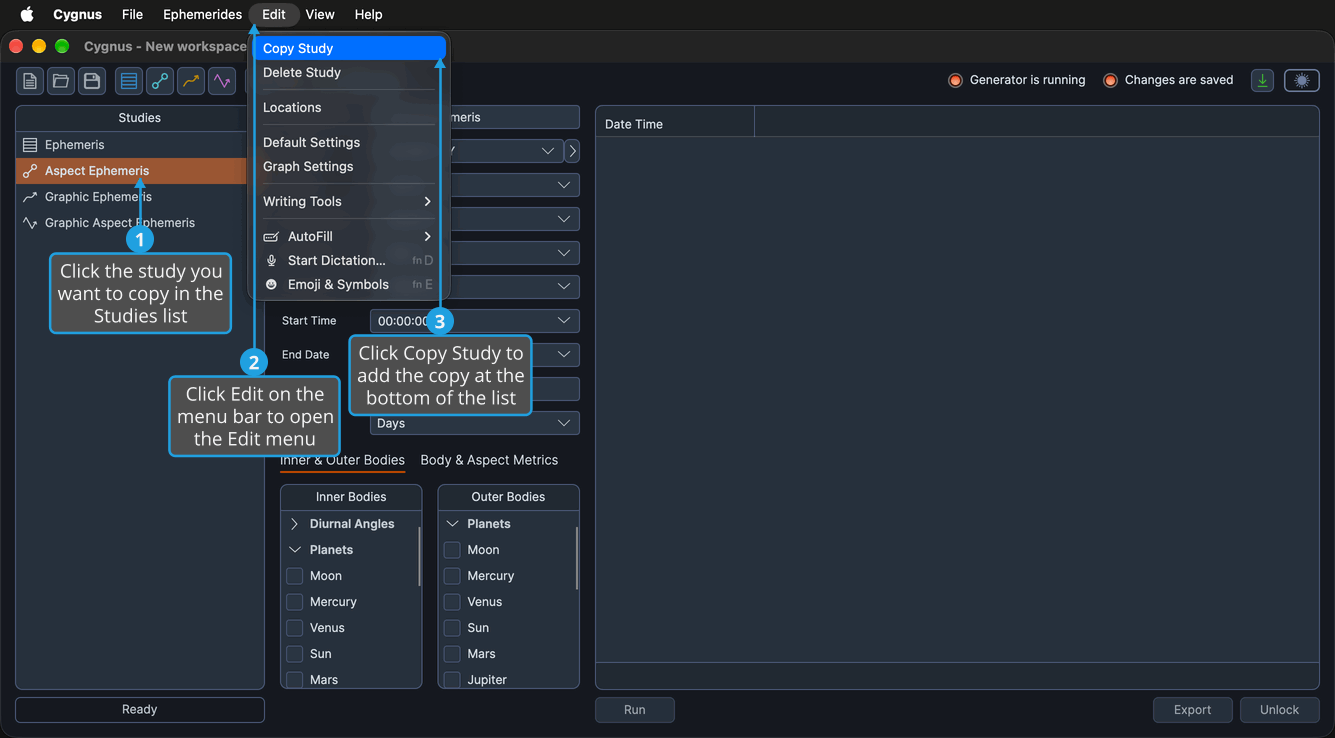1335x738 pixels.
Task: Expand Diurnal Angles in Inner Bodies
Action: tap(295, 524)
